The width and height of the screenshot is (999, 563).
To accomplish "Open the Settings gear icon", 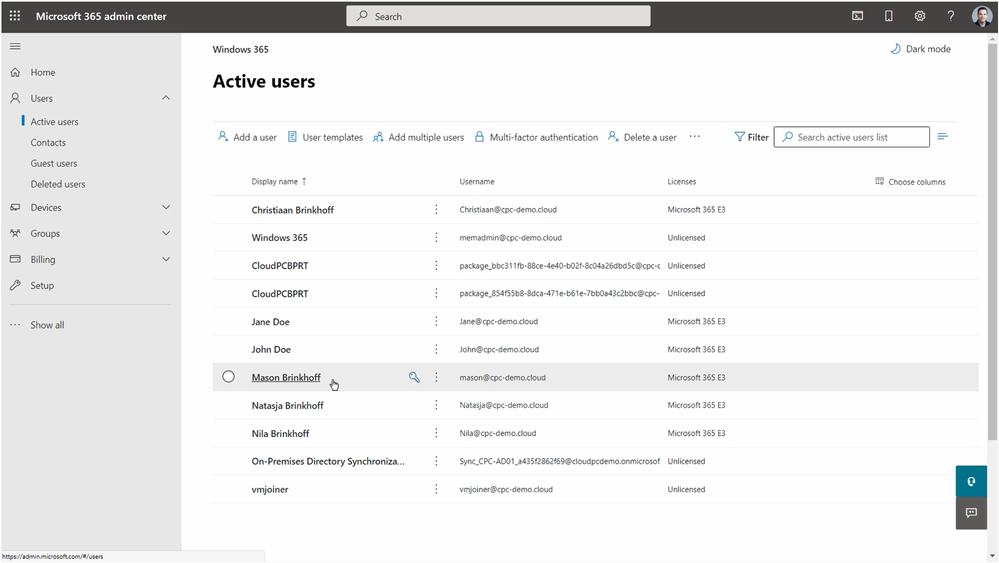I will point(919,16).
